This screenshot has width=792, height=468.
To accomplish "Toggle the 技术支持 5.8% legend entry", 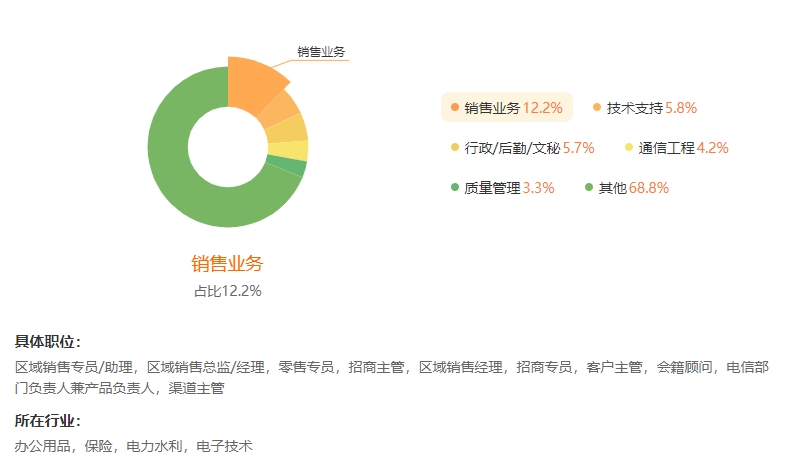I will (x=651, y=107).
